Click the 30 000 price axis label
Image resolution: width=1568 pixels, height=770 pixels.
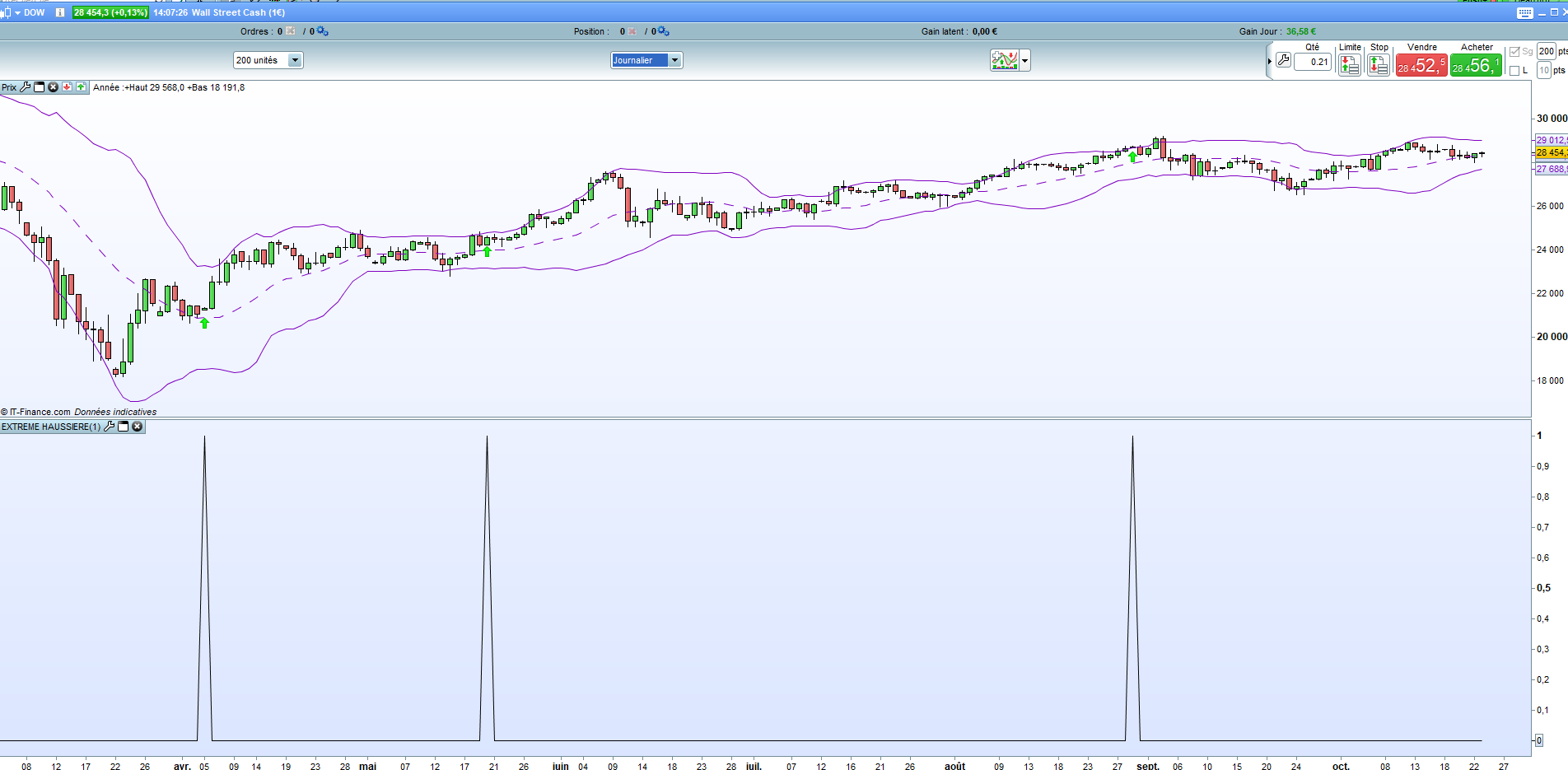[1552, 119]
